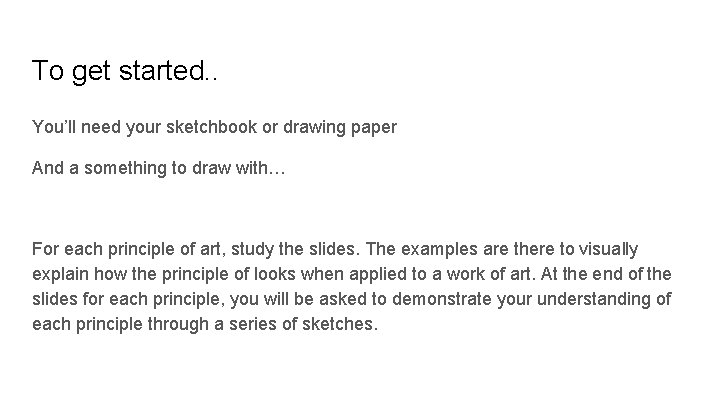Click the word "You'll" starting the first line

(53, 128)
